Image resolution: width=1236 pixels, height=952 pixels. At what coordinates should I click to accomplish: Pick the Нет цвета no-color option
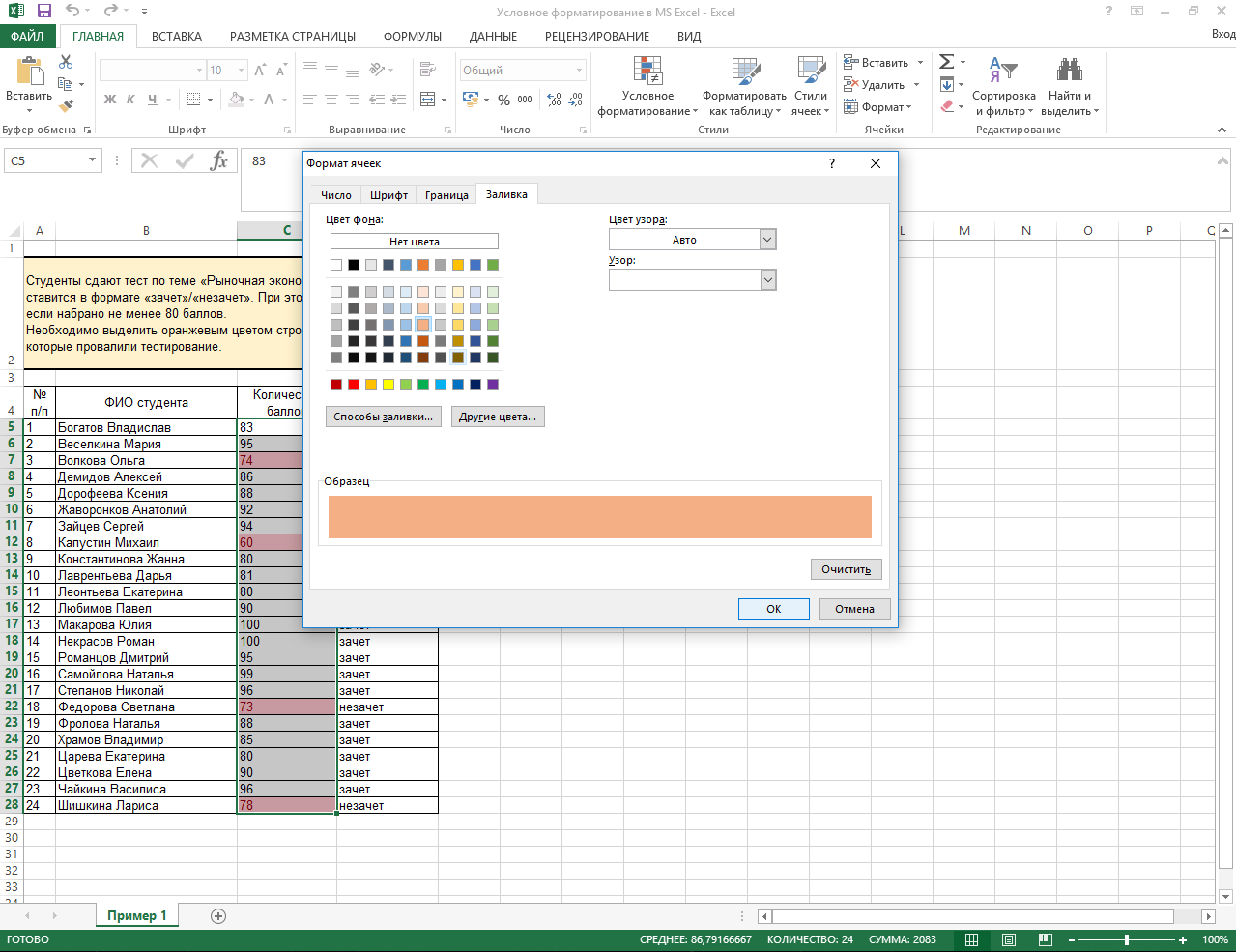pos(414,242)
